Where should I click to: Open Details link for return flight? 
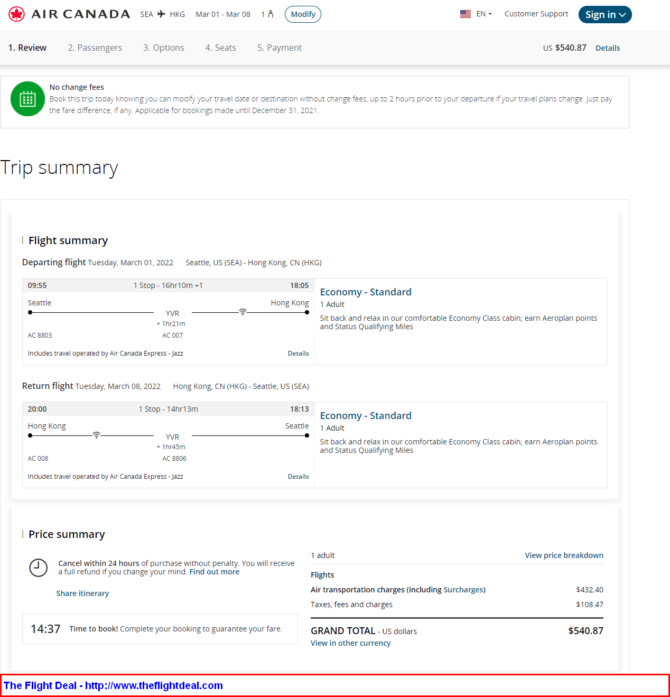pyautogui.click(x=298, y=477)
